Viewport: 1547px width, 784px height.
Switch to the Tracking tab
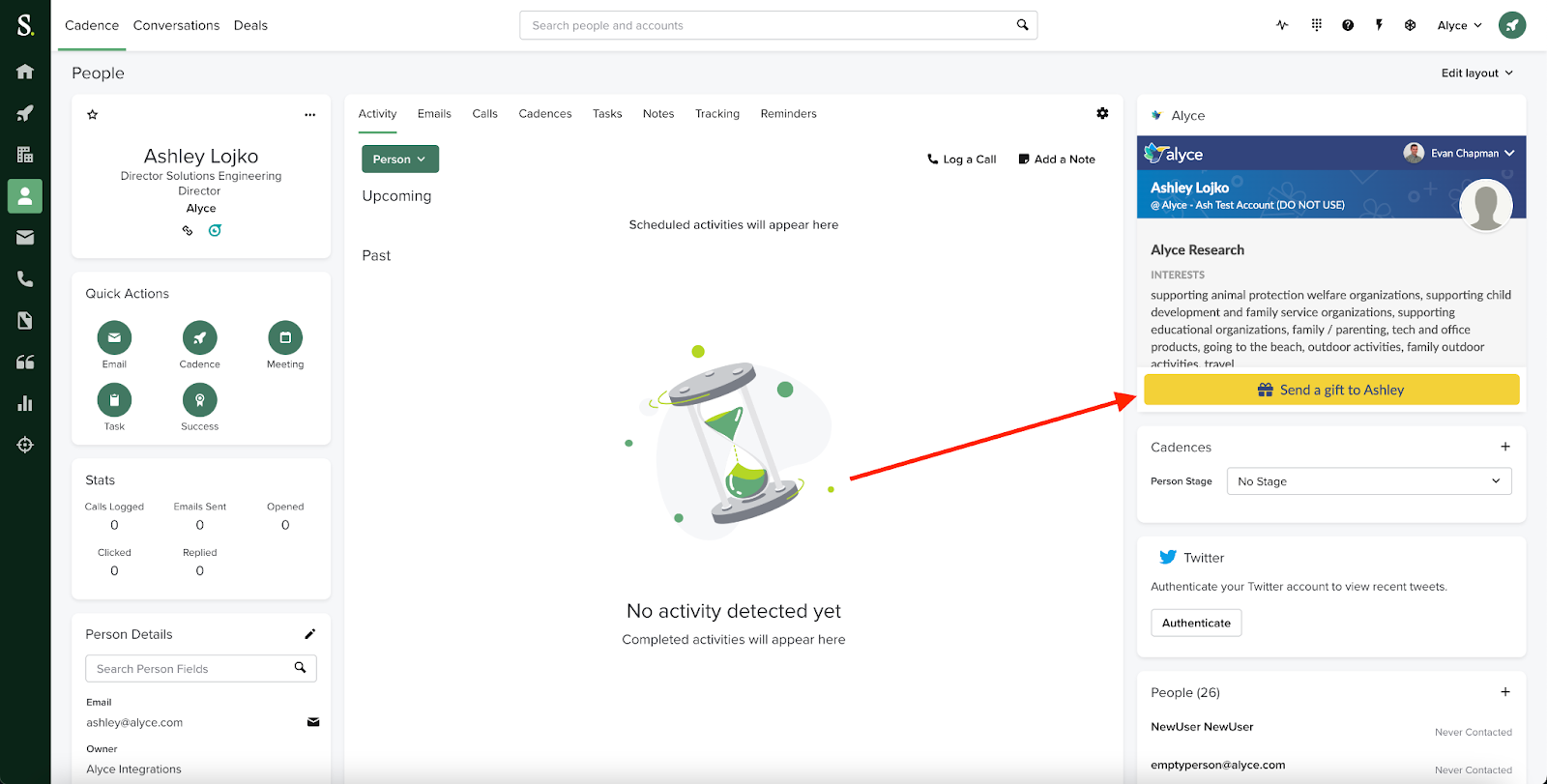(717, 114)
